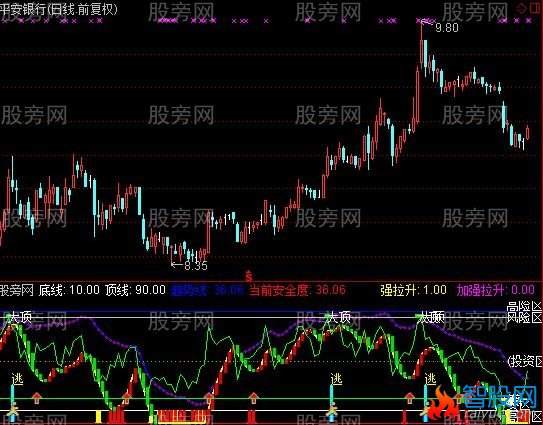This screenshot has height=425, width=543.
Task: Click the 风险区 zone label
Action: pos(524,317)
